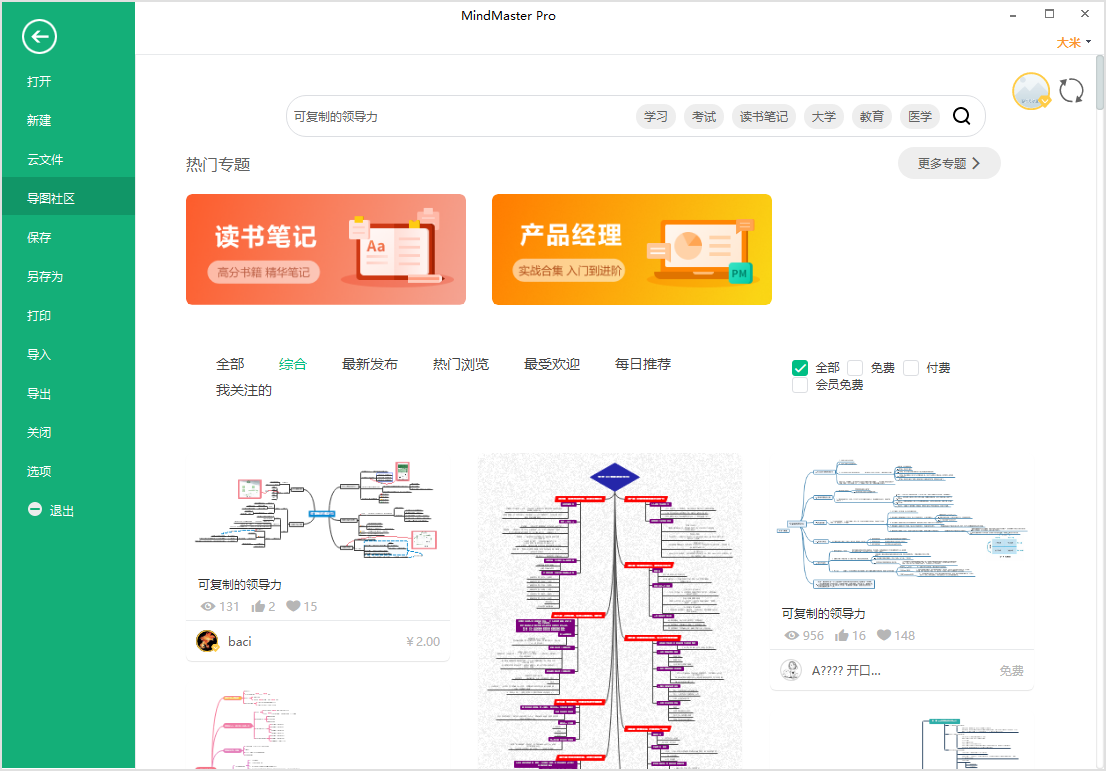The image size is (1106, 771).
Task: Click 可复制的领导力 title on baci's card
Action: [240, 584]
